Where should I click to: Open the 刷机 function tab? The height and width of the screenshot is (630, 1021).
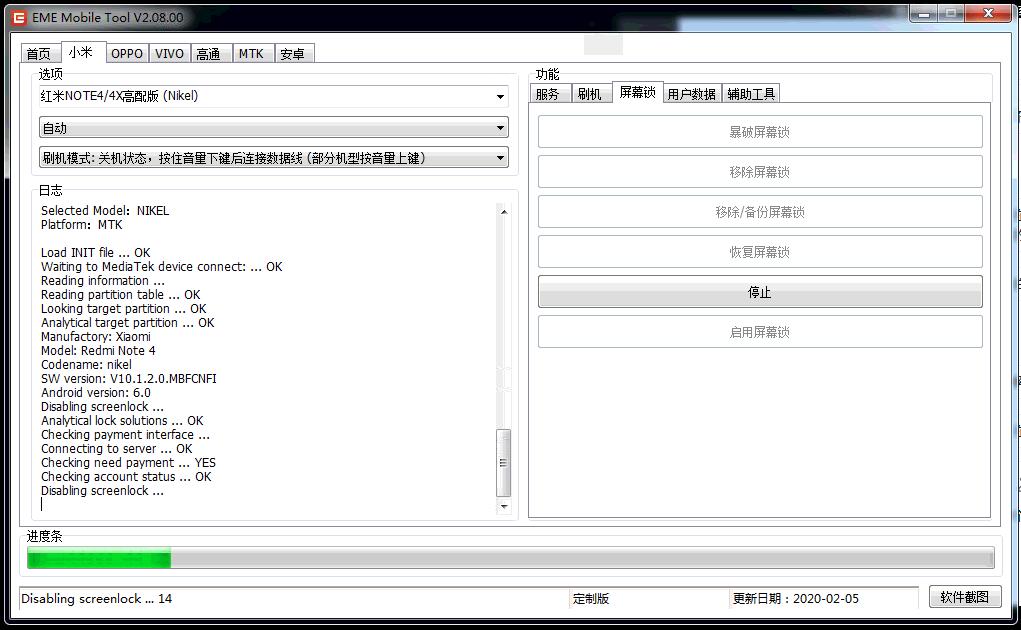tap(591, 94)
